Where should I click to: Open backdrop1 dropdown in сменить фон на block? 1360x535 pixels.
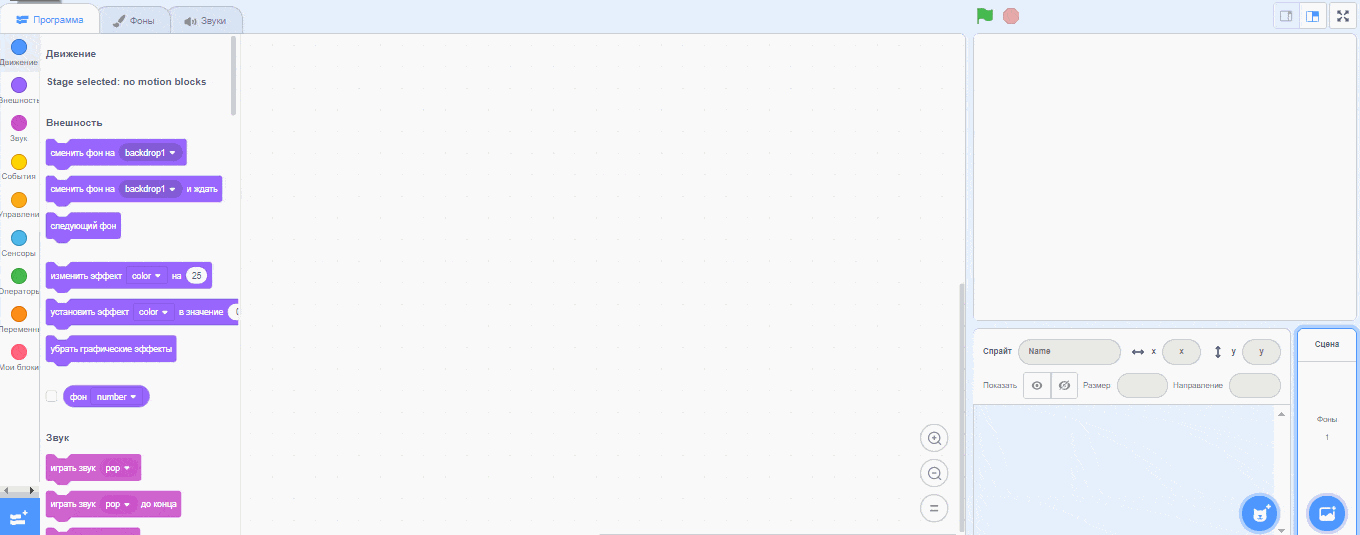150,153
